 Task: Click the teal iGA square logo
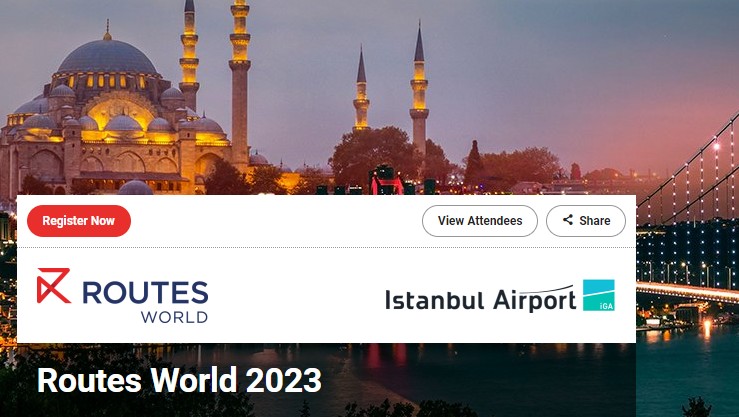click(599, 295)
